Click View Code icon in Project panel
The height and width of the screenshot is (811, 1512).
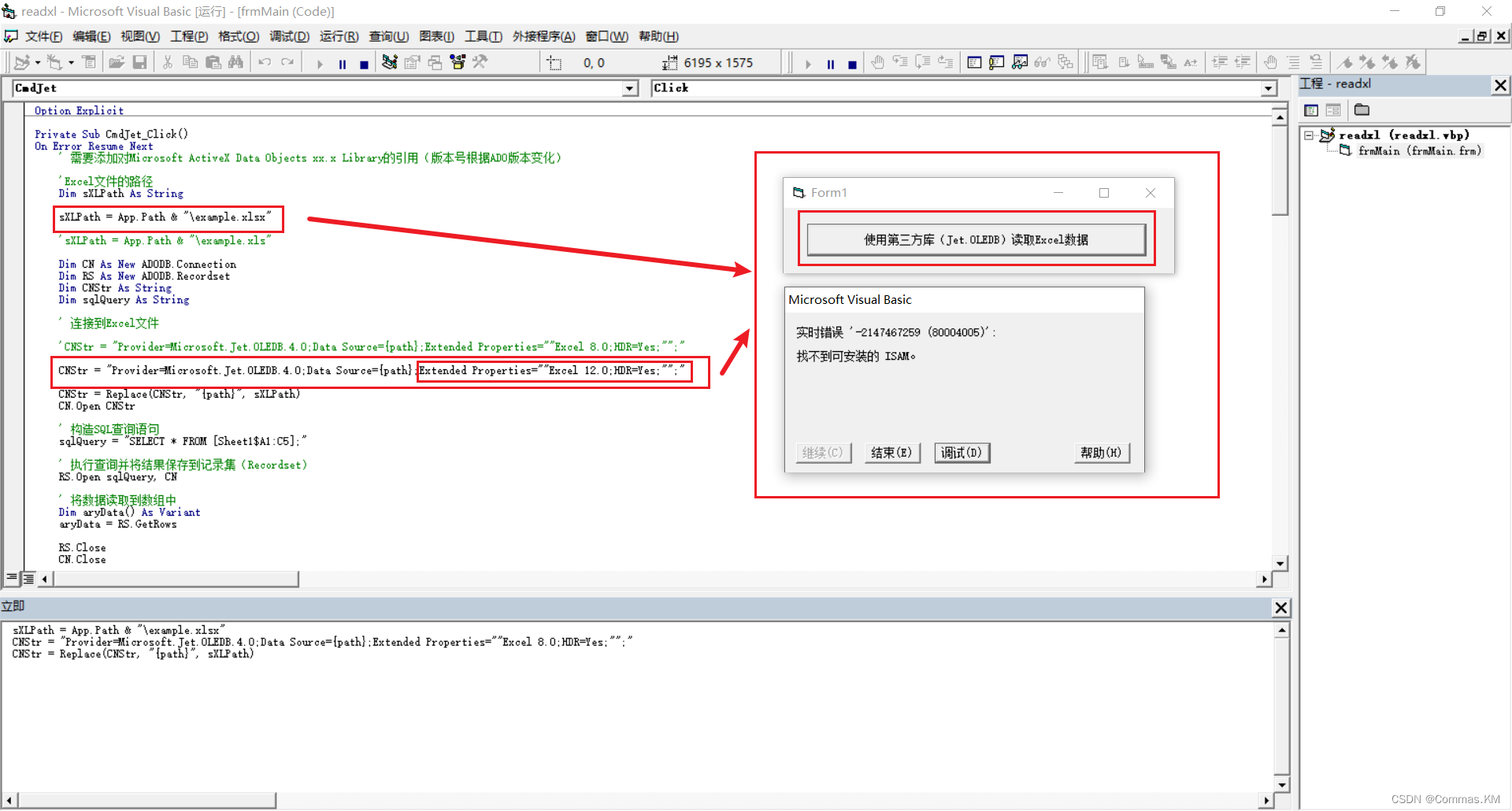click(1311, 110)
